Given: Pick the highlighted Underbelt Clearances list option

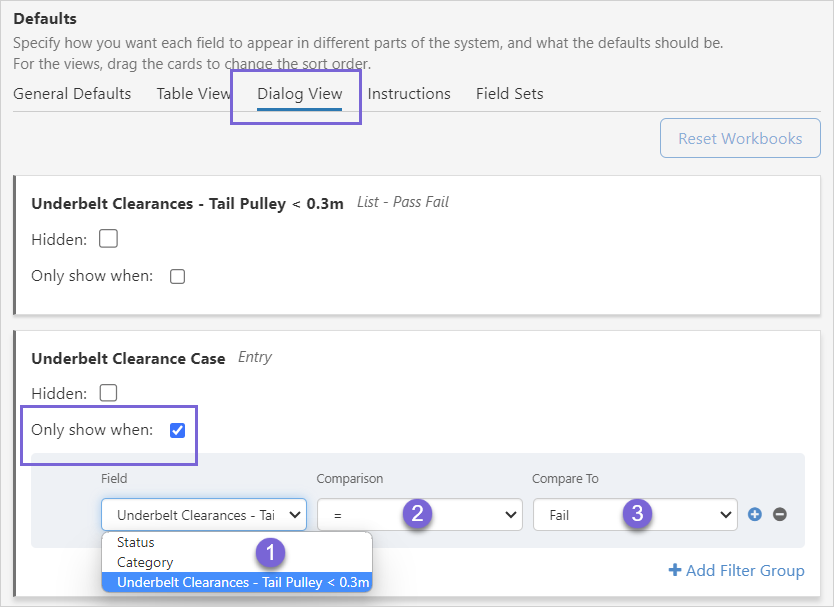Looking at the screenshot, I should [x=242, y=582].
